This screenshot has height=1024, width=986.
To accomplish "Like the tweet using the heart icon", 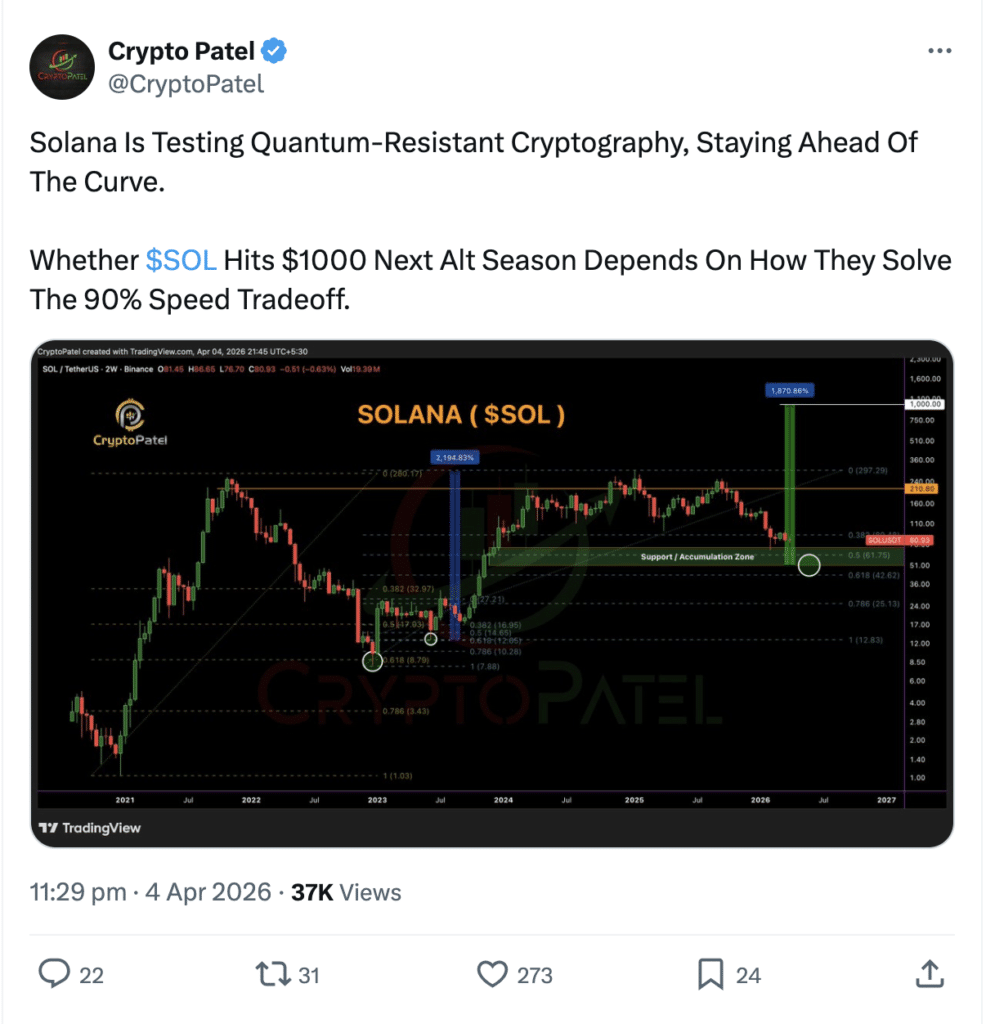I will click(x=493, y=973).
